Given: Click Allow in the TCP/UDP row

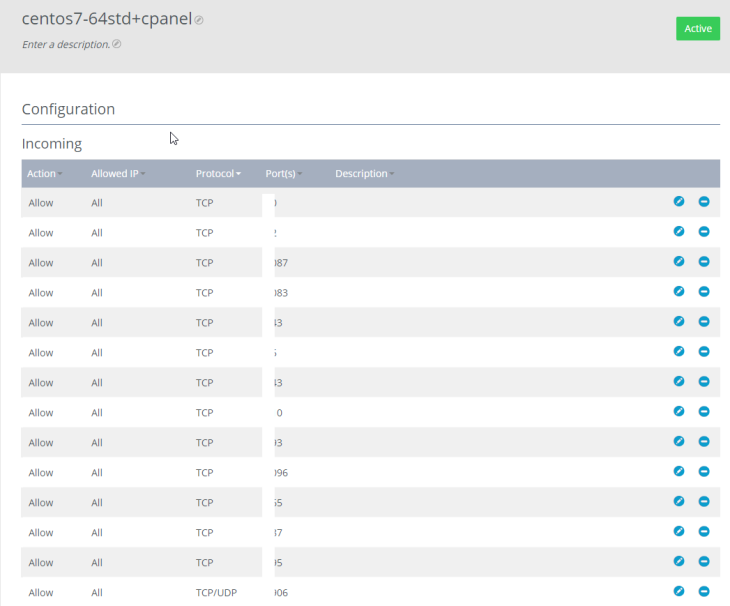Looking at the screenshot, I should coord(41,593).
